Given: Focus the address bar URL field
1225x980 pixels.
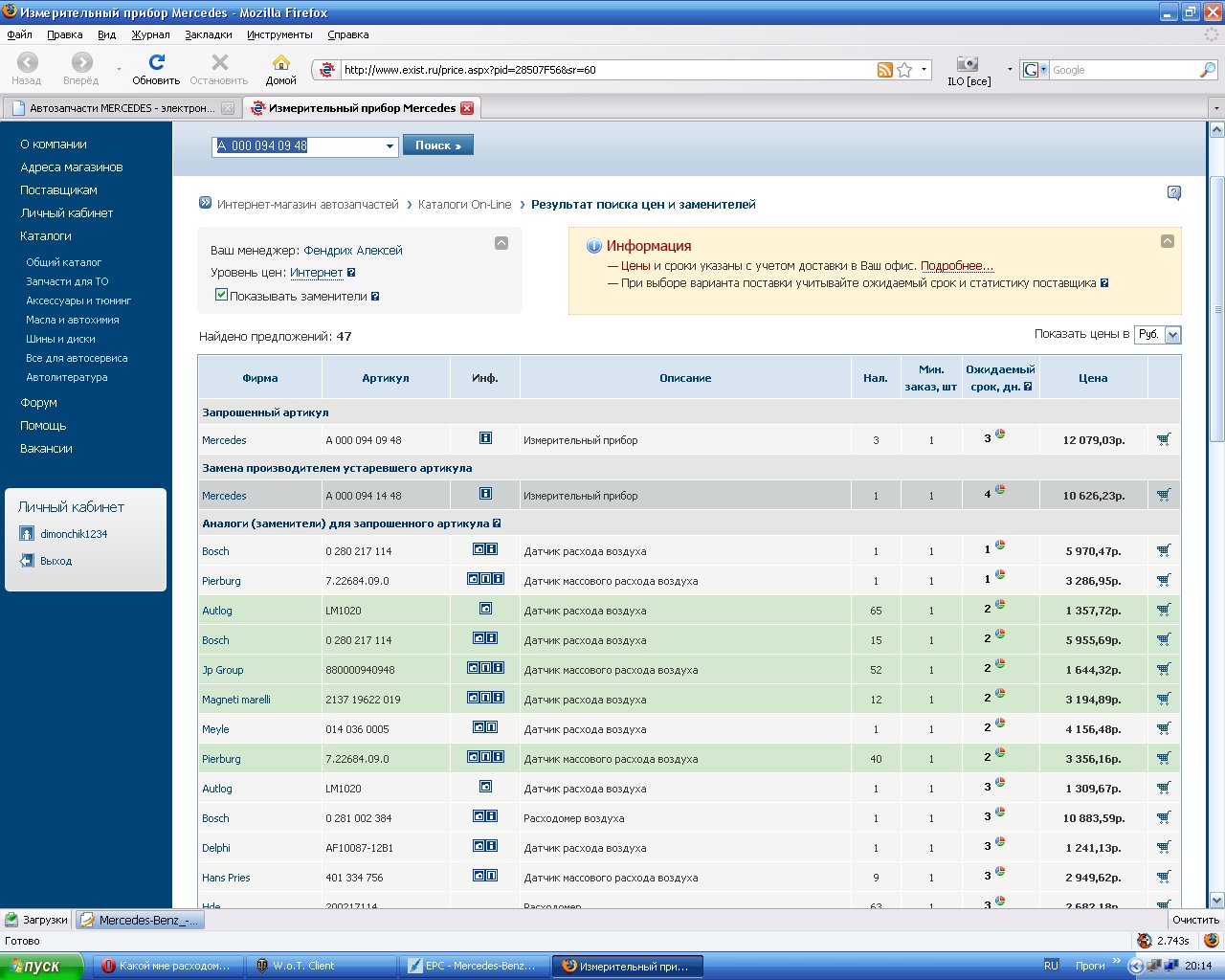Looking at the screenshot, I should (608, 70).
